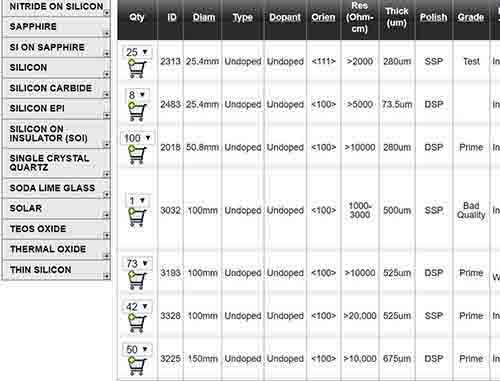Click cart icon for wafer 3328

click(137, 323)
